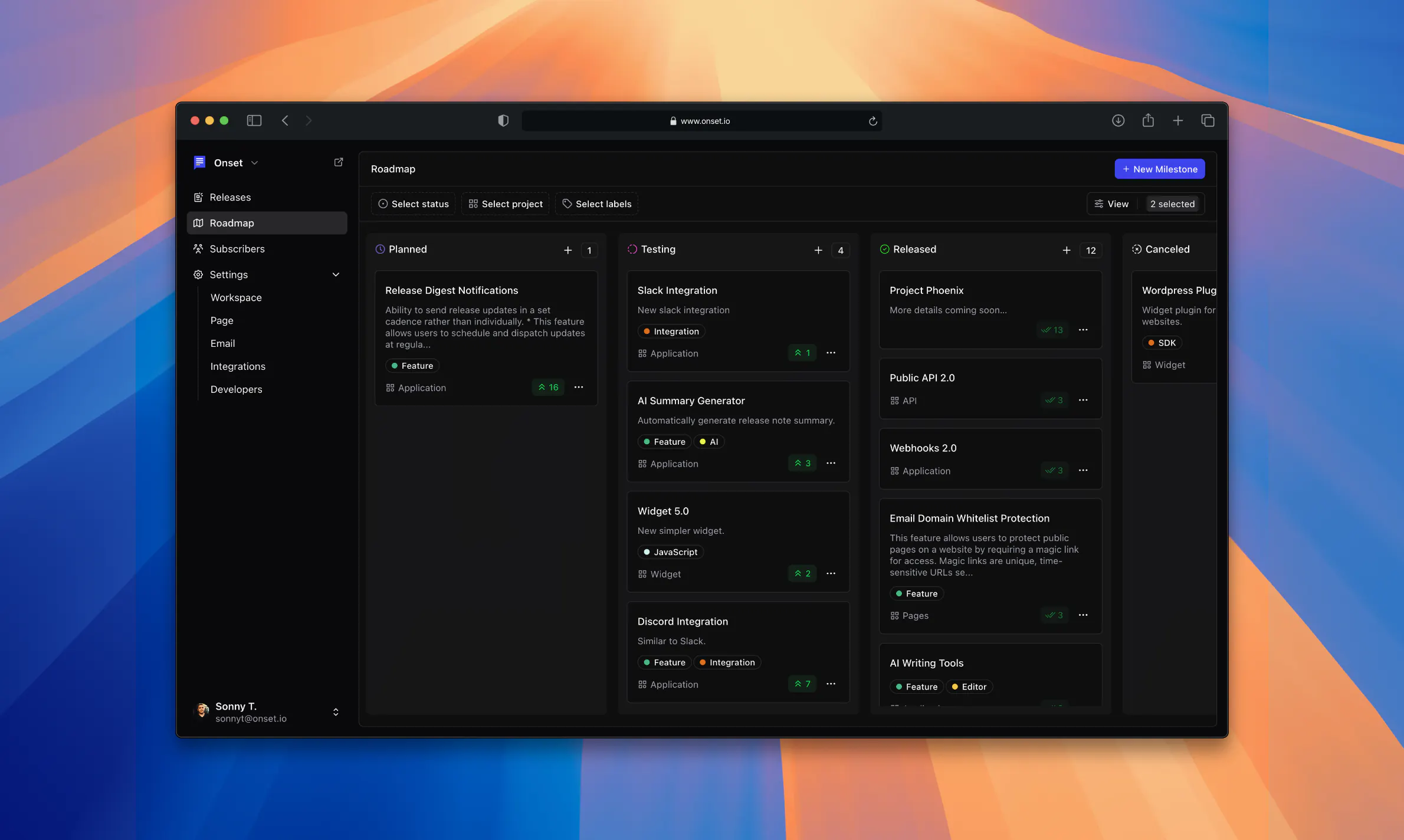Click AI label on AI Summary Generator
The width and height of the screenshot is (1404, 840).
(x=708, y=442)
